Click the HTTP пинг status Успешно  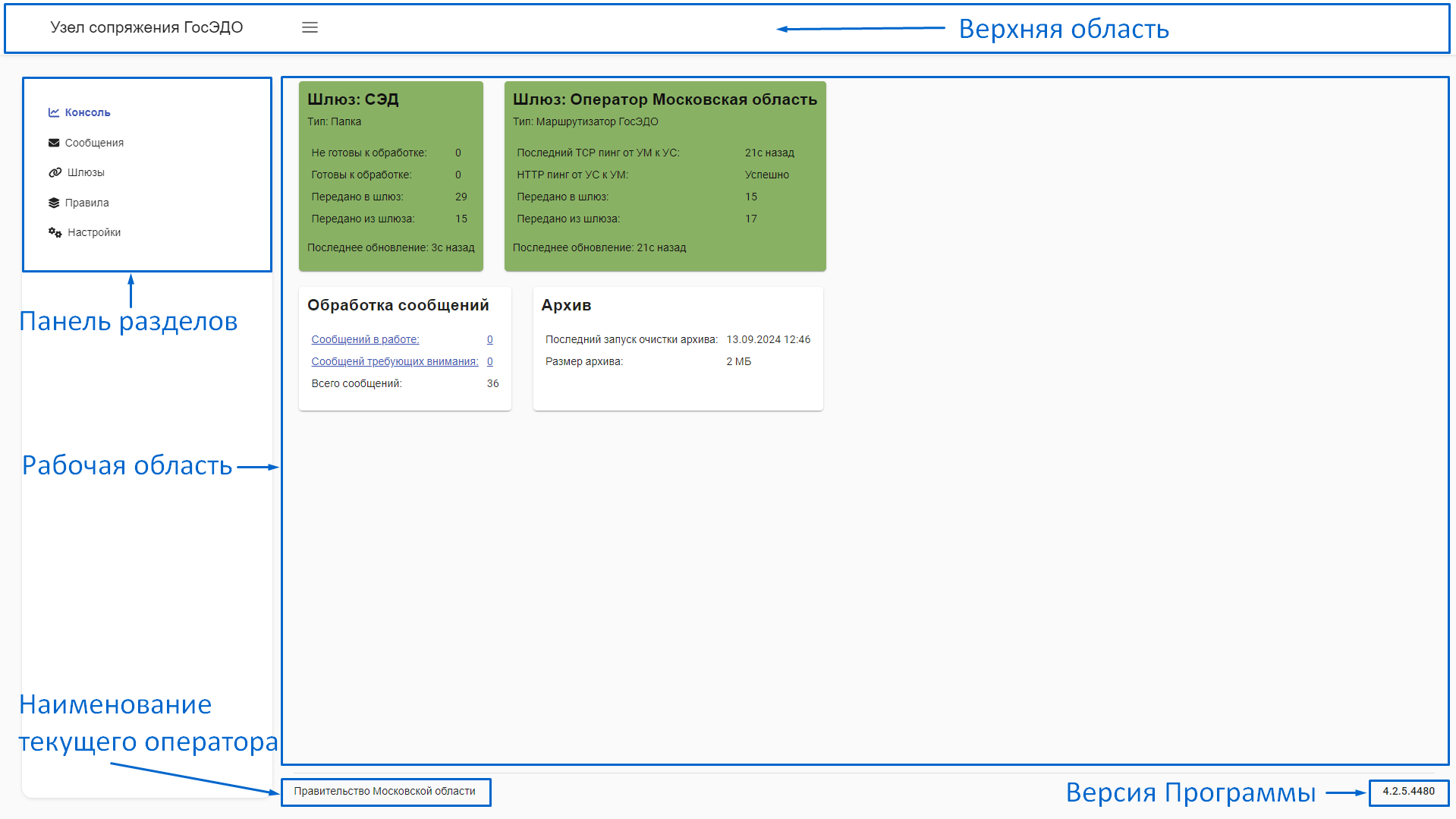point(767,175)
